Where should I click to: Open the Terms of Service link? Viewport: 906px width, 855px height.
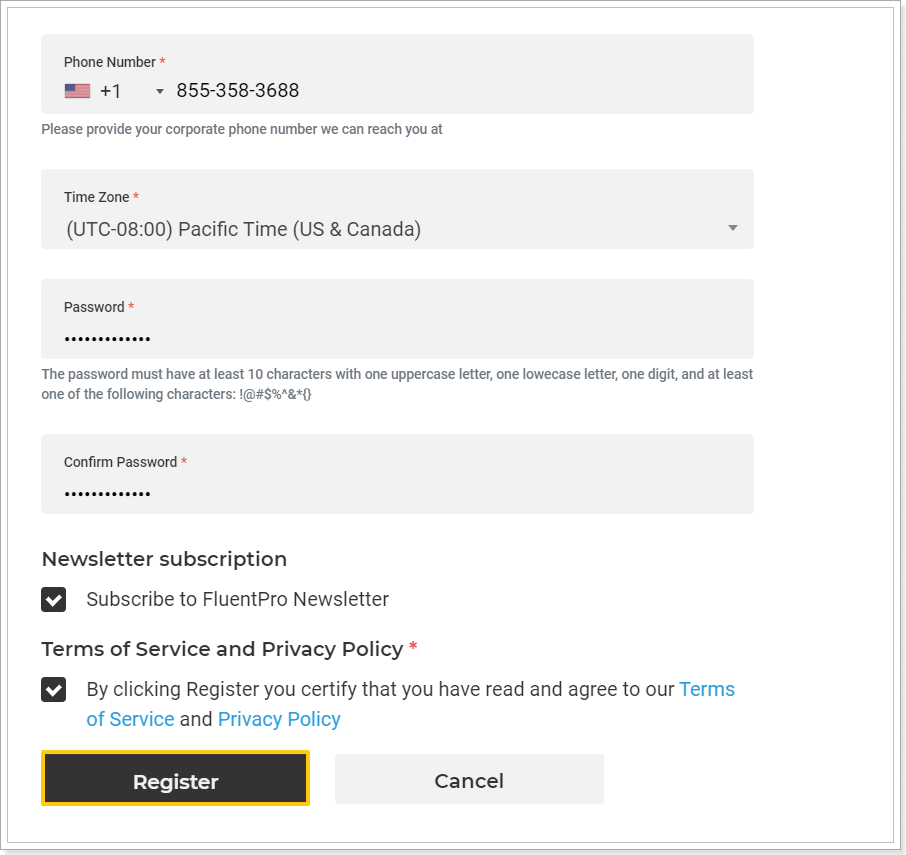point(707,689)
